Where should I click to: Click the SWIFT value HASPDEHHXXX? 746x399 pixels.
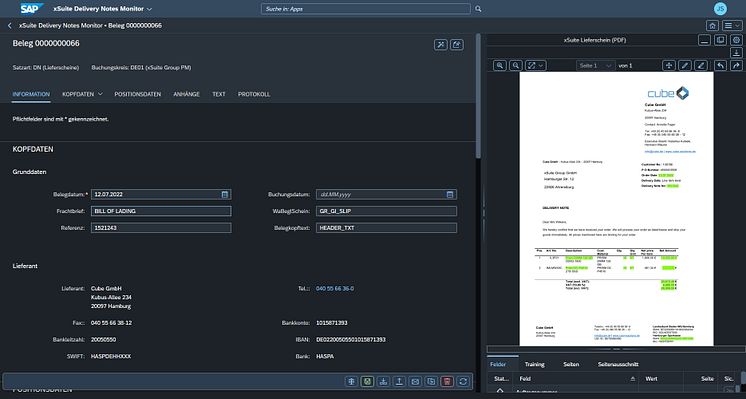[x=111, y=356]
